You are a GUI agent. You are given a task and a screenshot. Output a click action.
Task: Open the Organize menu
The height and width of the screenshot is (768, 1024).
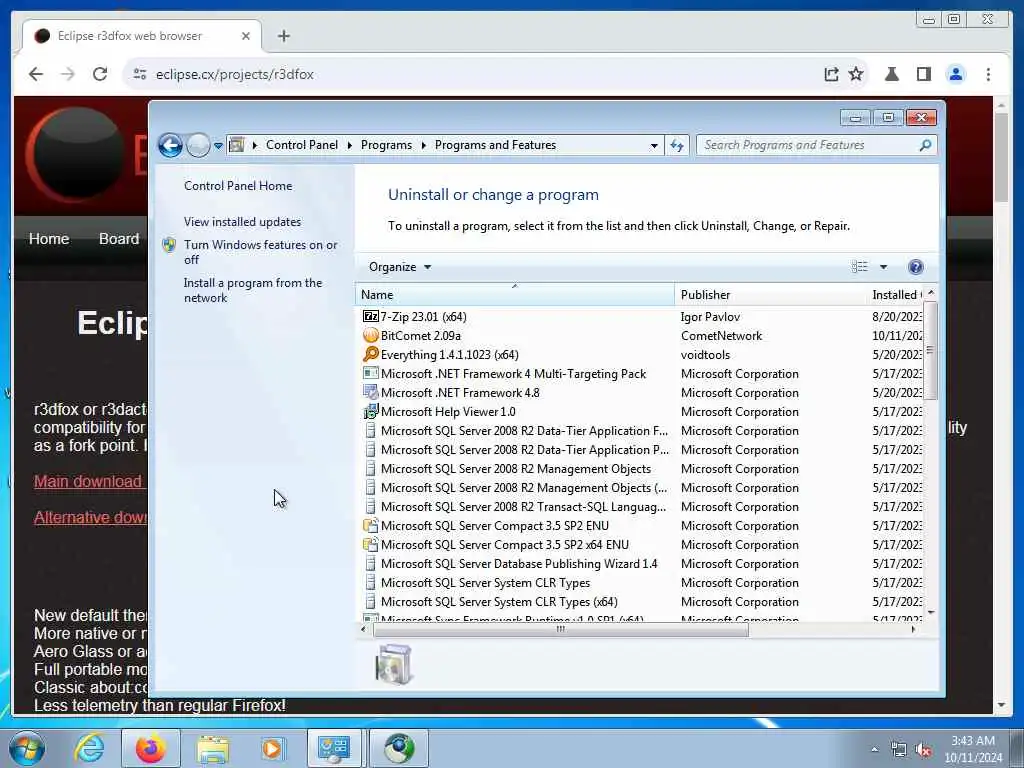[400, 266]
